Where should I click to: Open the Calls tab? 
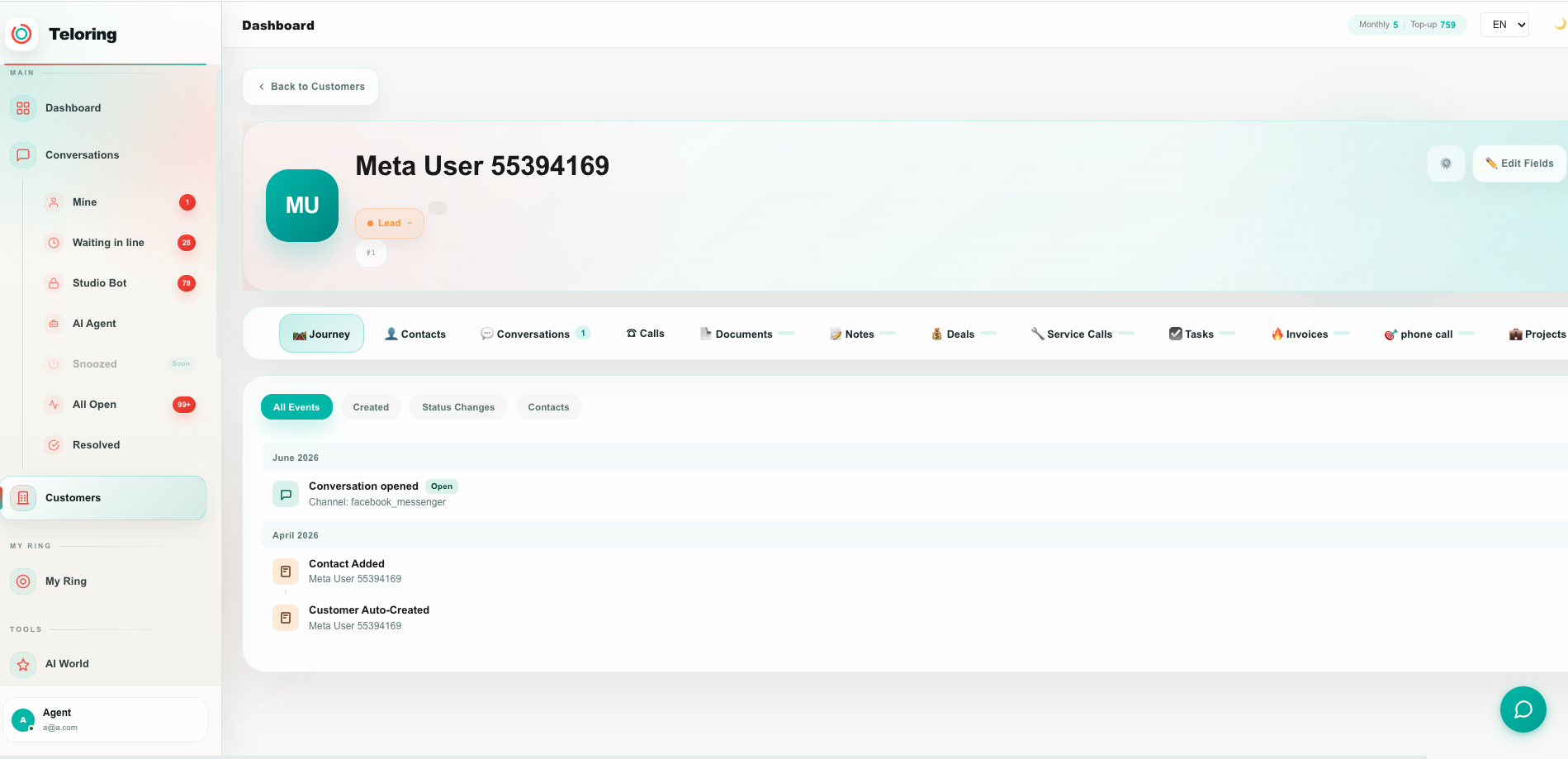coord(646,334)
